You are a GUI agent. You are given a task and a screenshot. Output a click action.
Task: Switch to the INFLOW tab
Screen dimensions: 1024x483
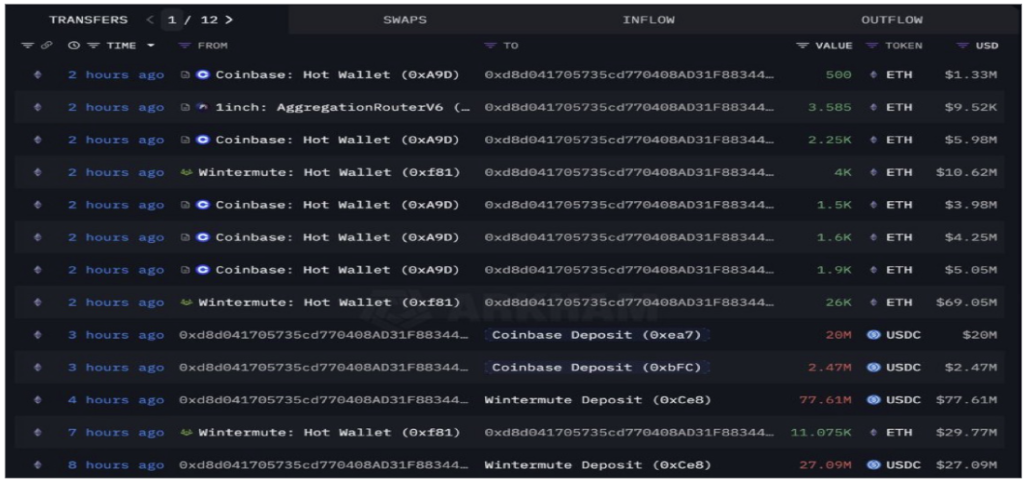tap(648, 20)
